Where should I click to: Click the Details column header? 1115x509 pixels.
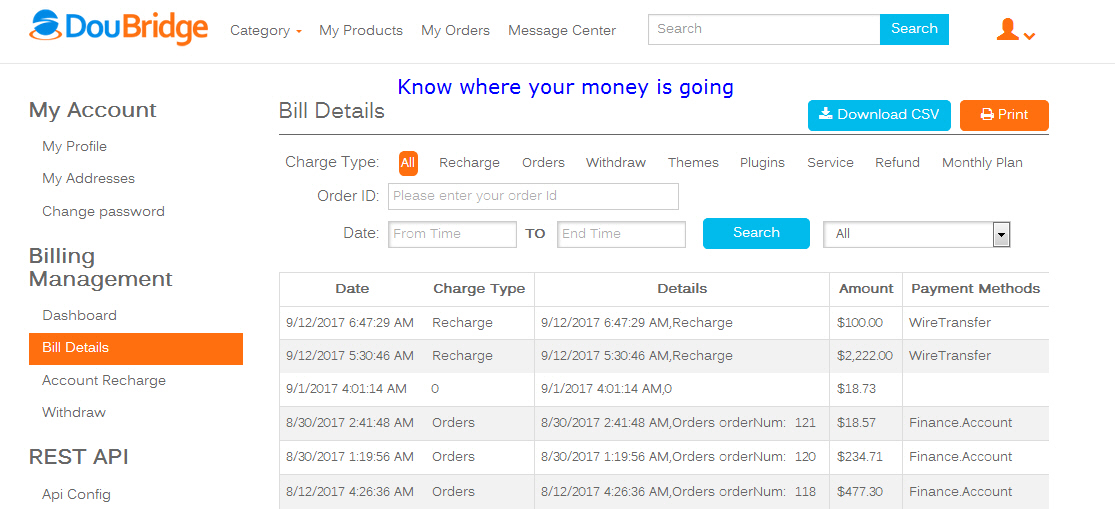click(682, 289)
